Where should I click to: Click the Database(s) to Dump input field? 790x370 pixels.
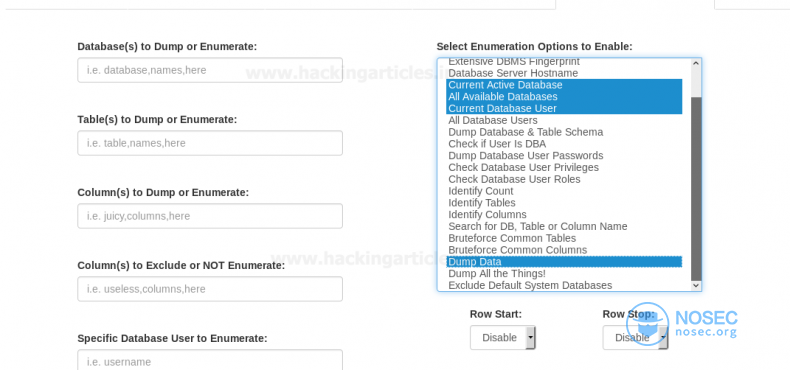210,70
